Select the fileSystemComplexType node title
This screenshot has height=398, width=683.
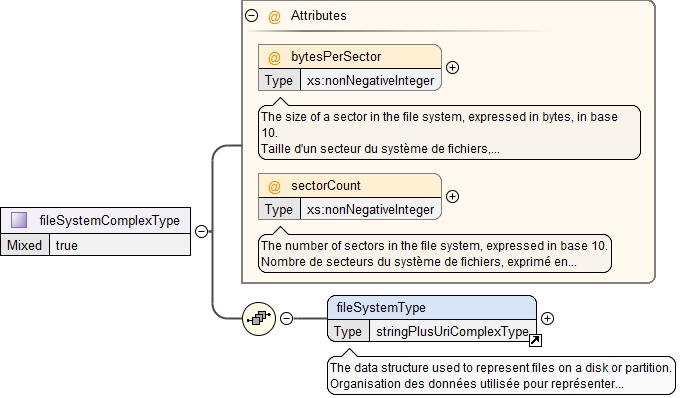(x=109, y=220)
